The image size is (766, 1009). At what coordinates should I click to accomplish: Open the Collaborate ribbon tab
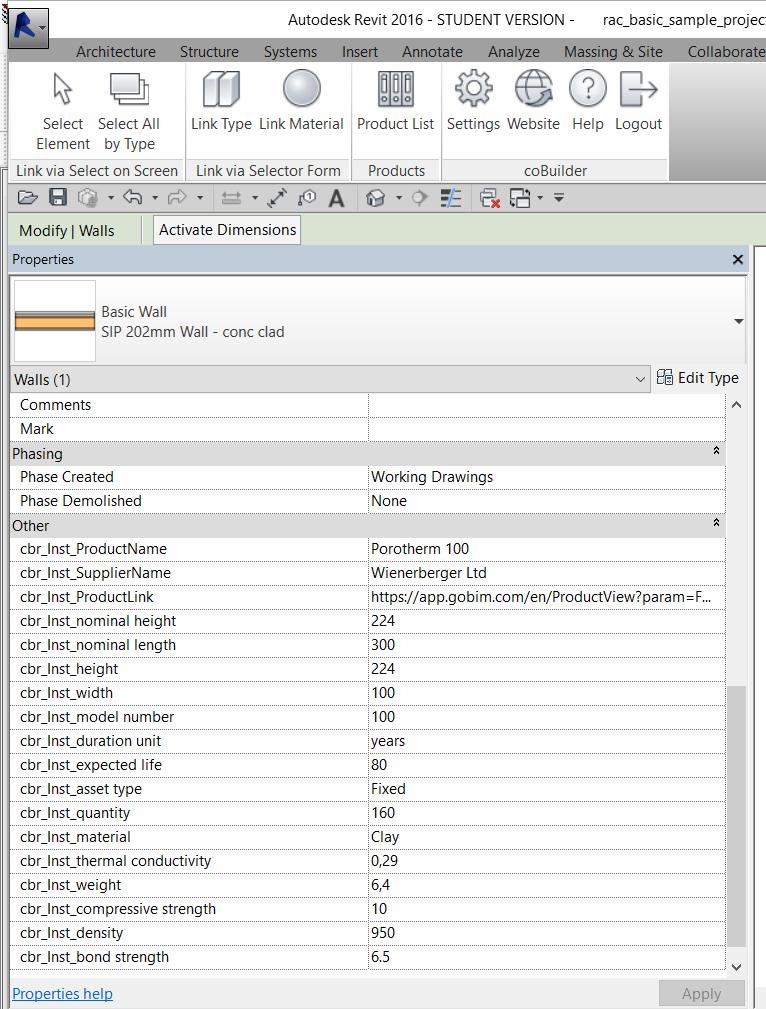pos(726,51)
